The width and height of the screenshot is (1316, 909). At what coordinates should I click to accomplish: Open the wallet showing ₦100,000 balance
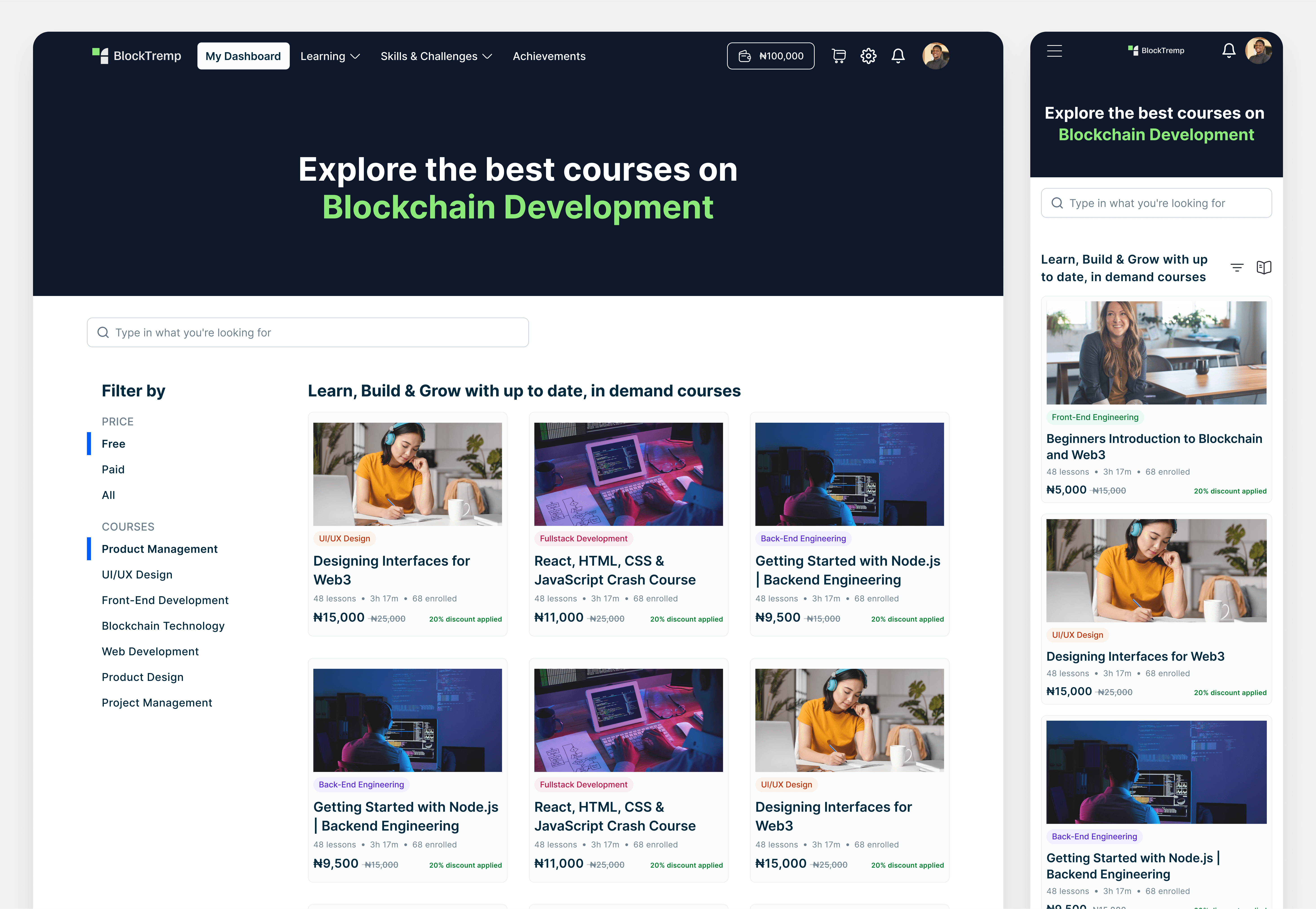tap(770, 56)
